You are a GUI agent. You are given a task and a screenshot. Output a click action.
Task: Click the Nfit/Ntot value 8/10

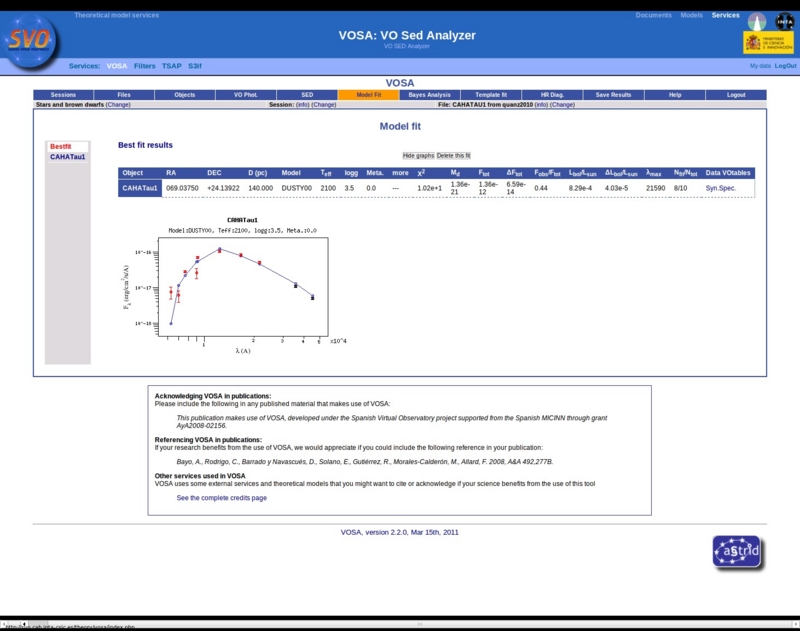pos(681,188)
